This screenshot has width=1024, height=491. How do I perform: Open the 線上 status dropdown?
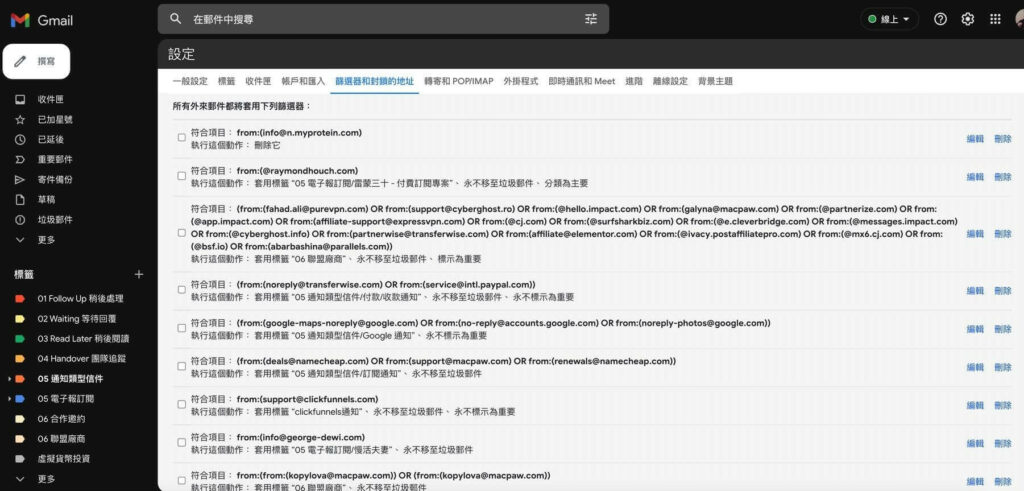pyautogui.click(x=889, y=19)
